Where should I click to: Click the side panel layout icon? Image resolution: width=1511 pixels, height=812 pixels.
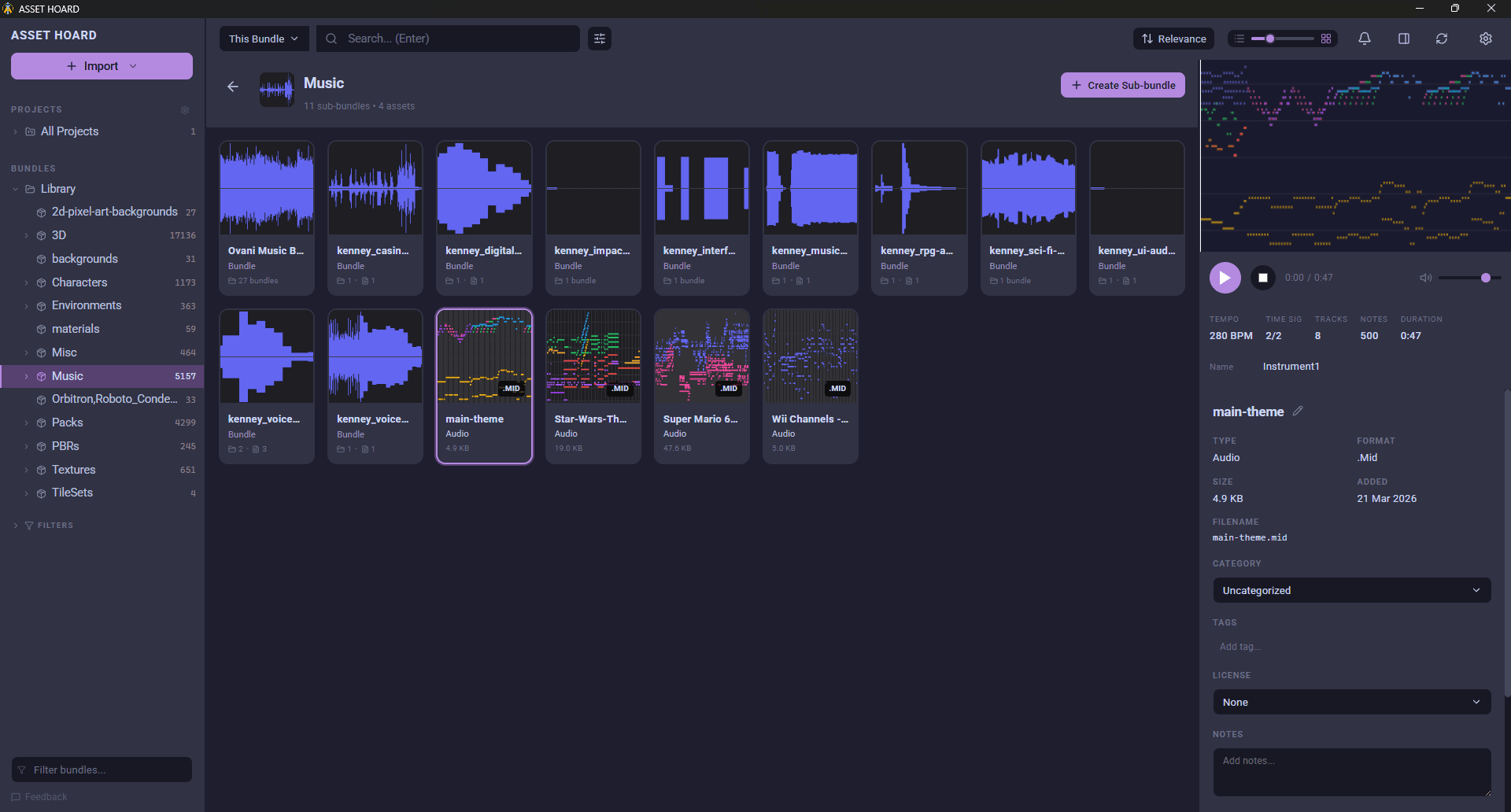click(1404, 38)
